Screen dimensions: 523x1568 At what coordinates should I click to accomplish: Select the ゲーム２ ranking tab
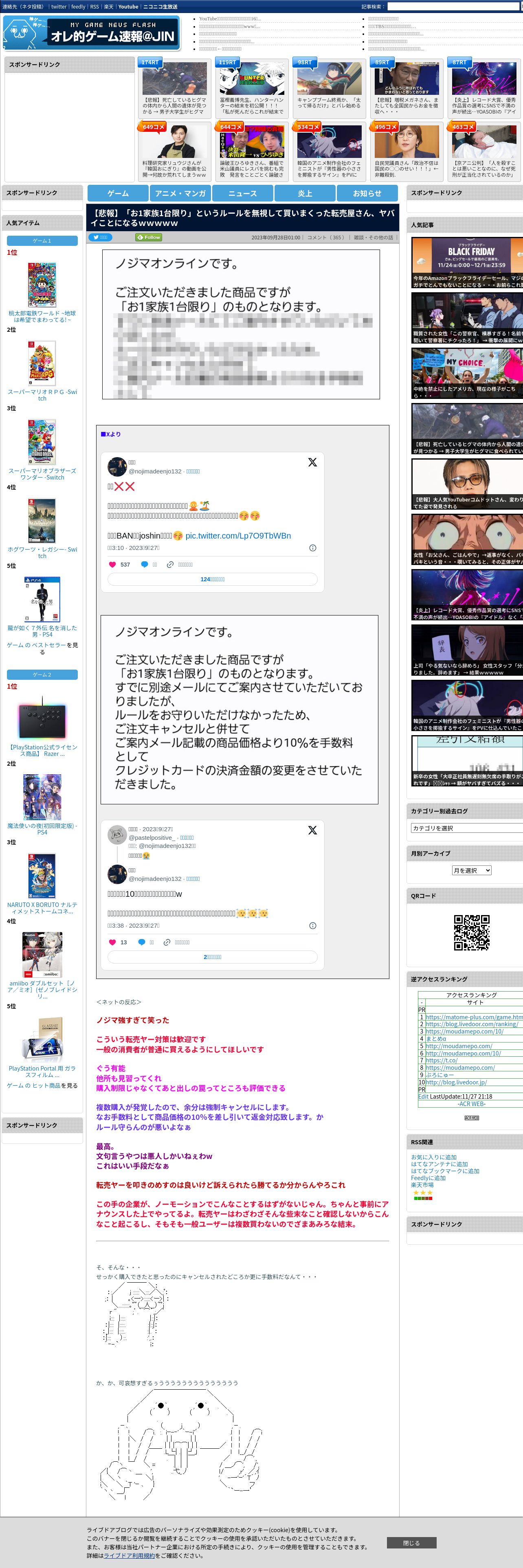(42, 675)
